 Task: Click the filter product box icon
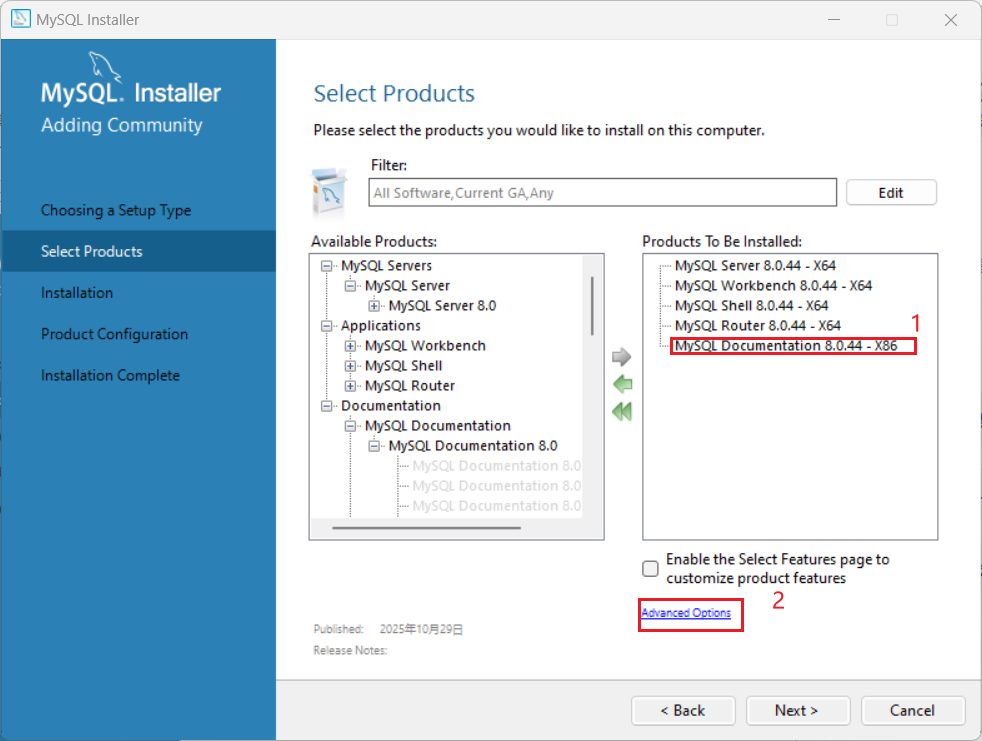point(329,192)
